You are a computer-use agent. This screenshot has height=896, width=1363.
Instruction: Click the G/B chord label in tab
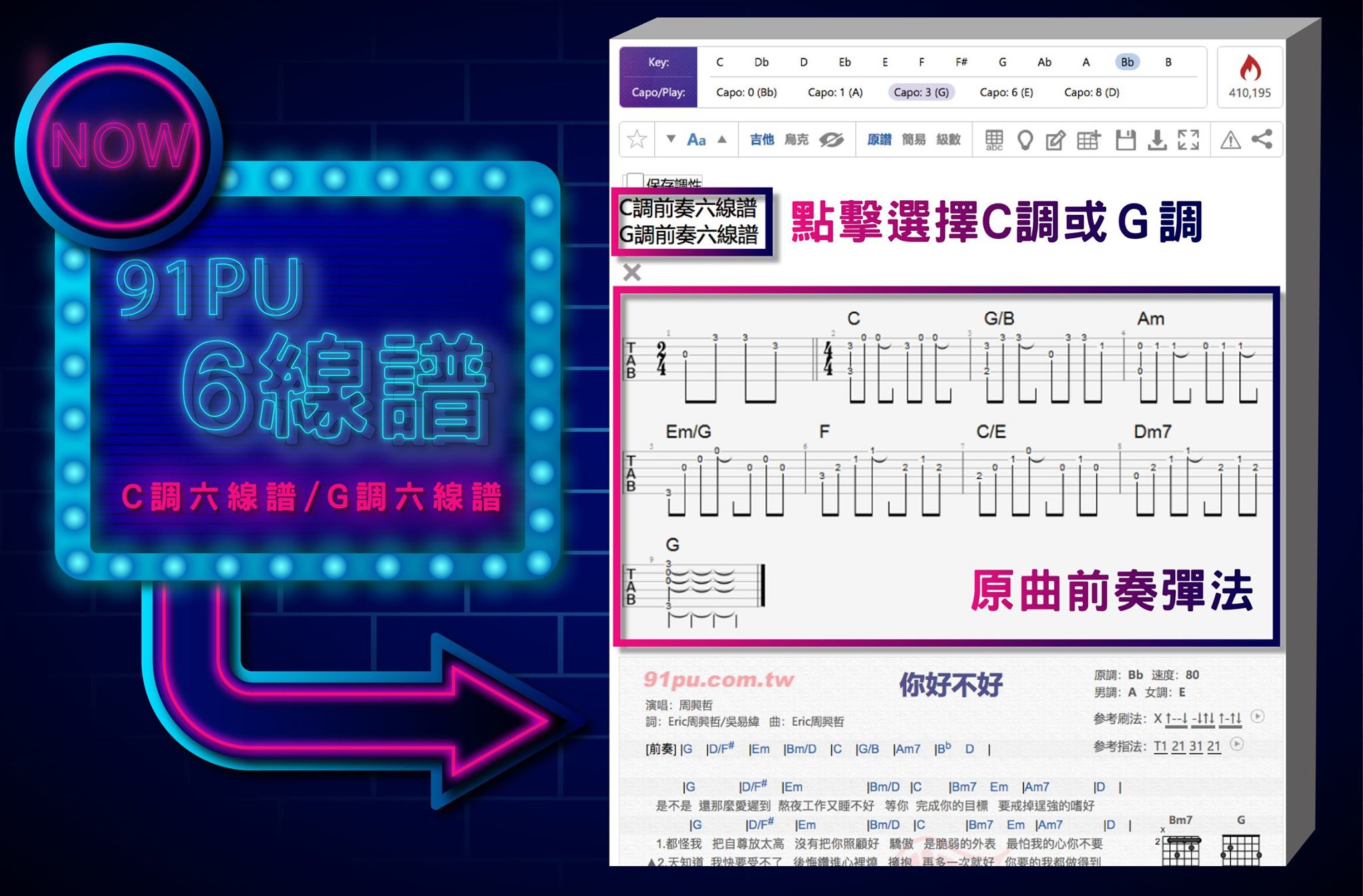tap(999, 319)
